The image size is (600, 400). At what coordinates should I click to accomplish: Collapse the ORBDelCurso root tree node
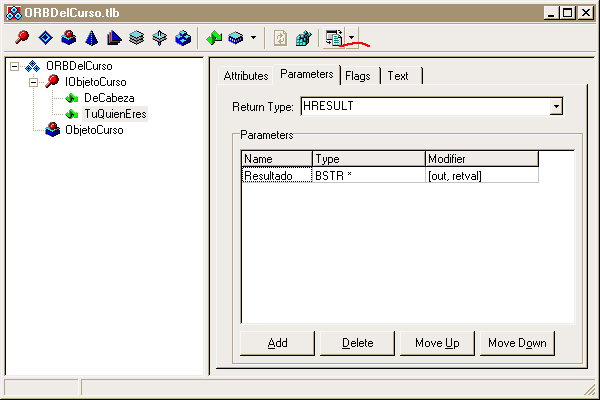tap(14, 66)
